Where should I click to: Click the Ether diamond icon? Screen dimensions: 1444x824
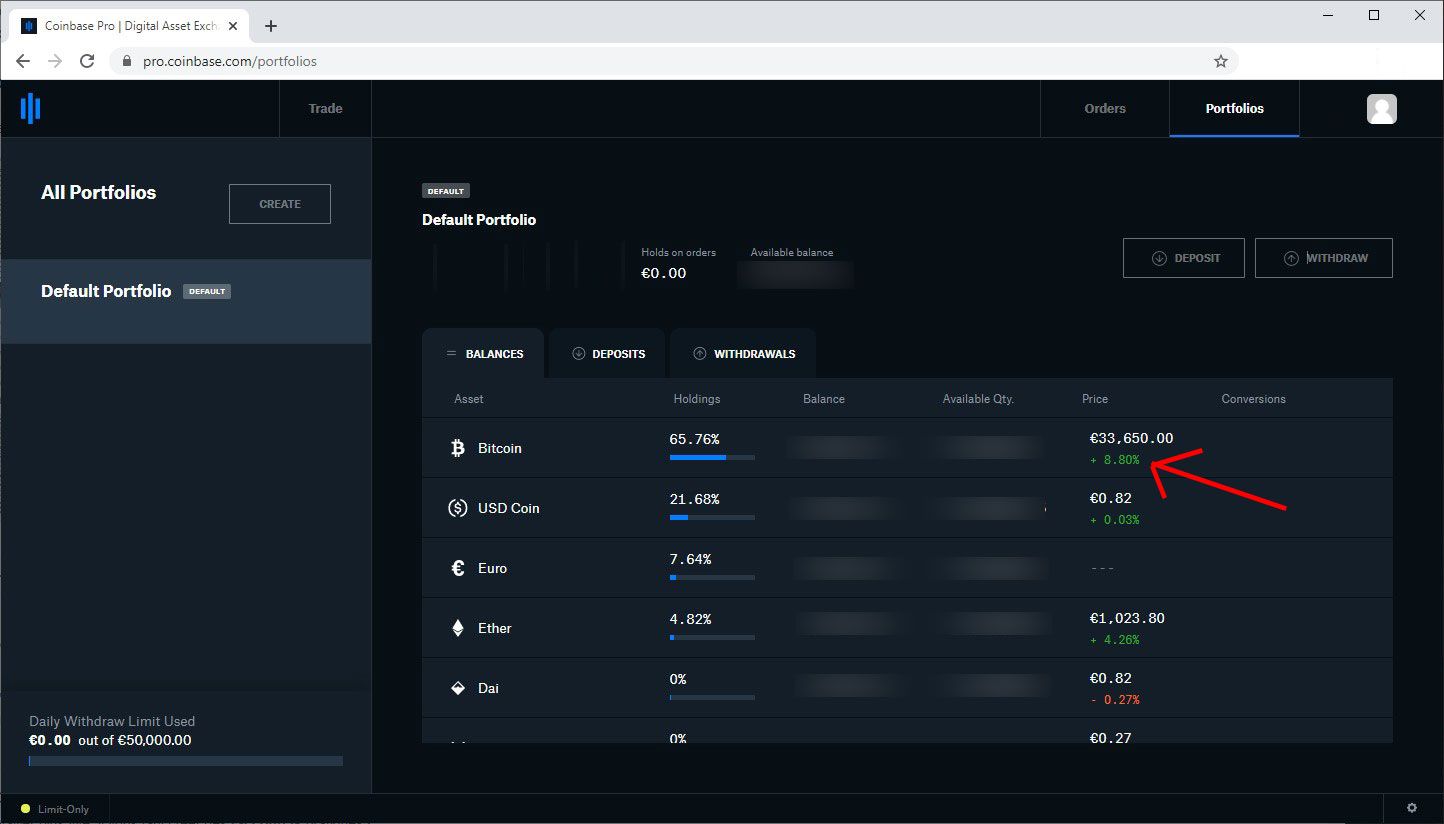point(458,628)
